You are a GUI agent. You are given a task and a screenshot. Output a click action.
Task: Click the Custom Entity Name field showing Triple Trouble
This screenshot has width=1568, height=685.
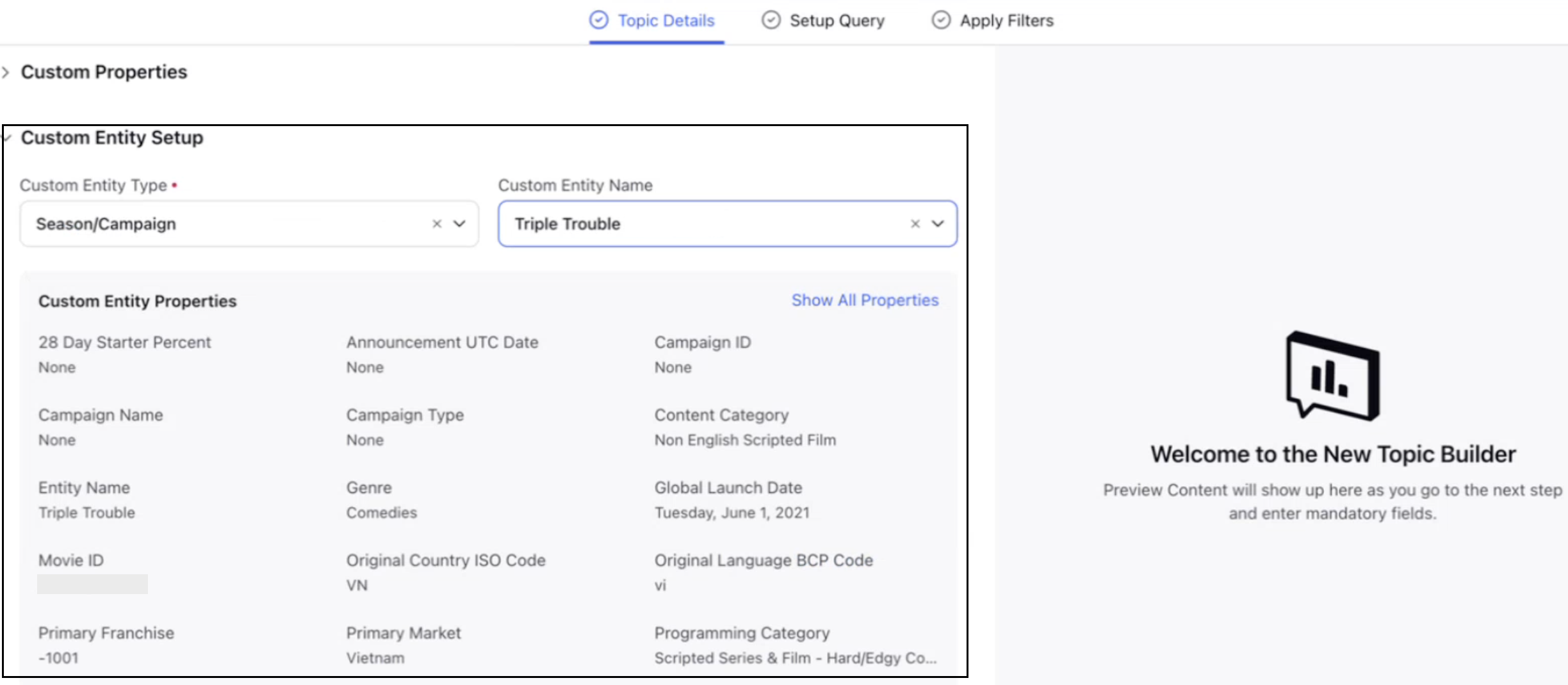(x=728, y=224)
